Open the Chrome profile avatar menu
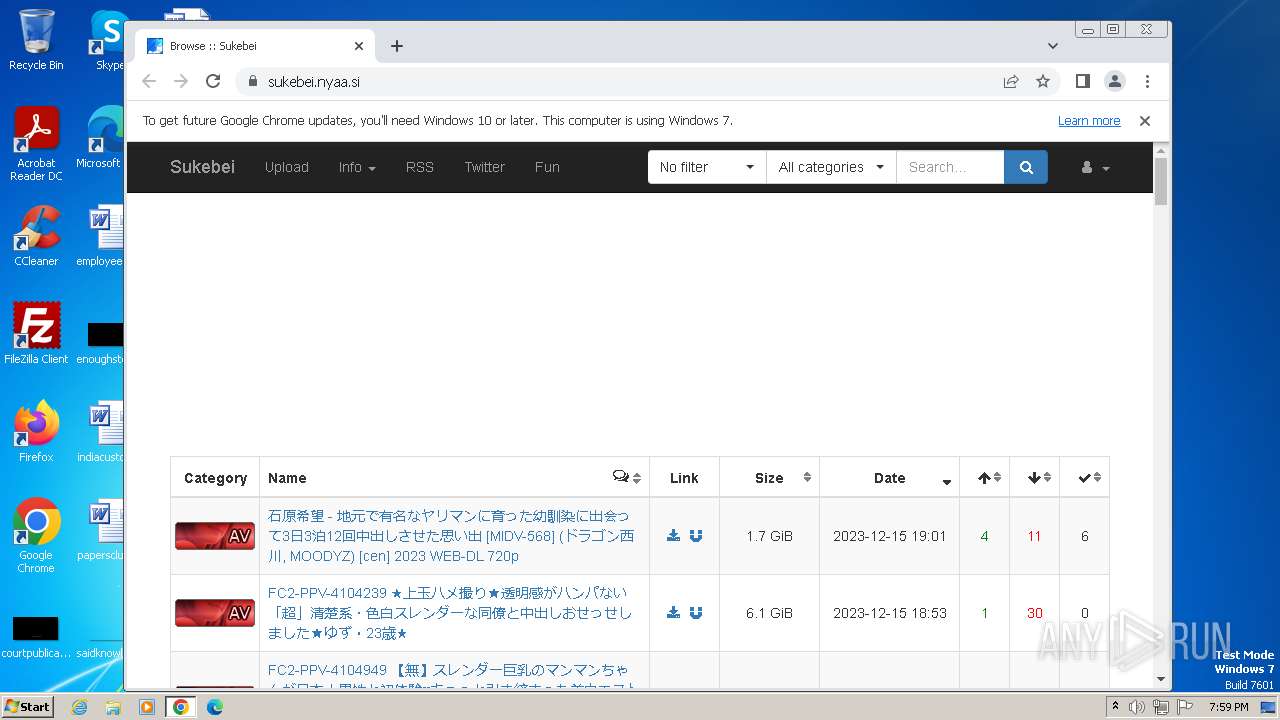Viewport: 1280px width, 720px height. (1115, 82)
